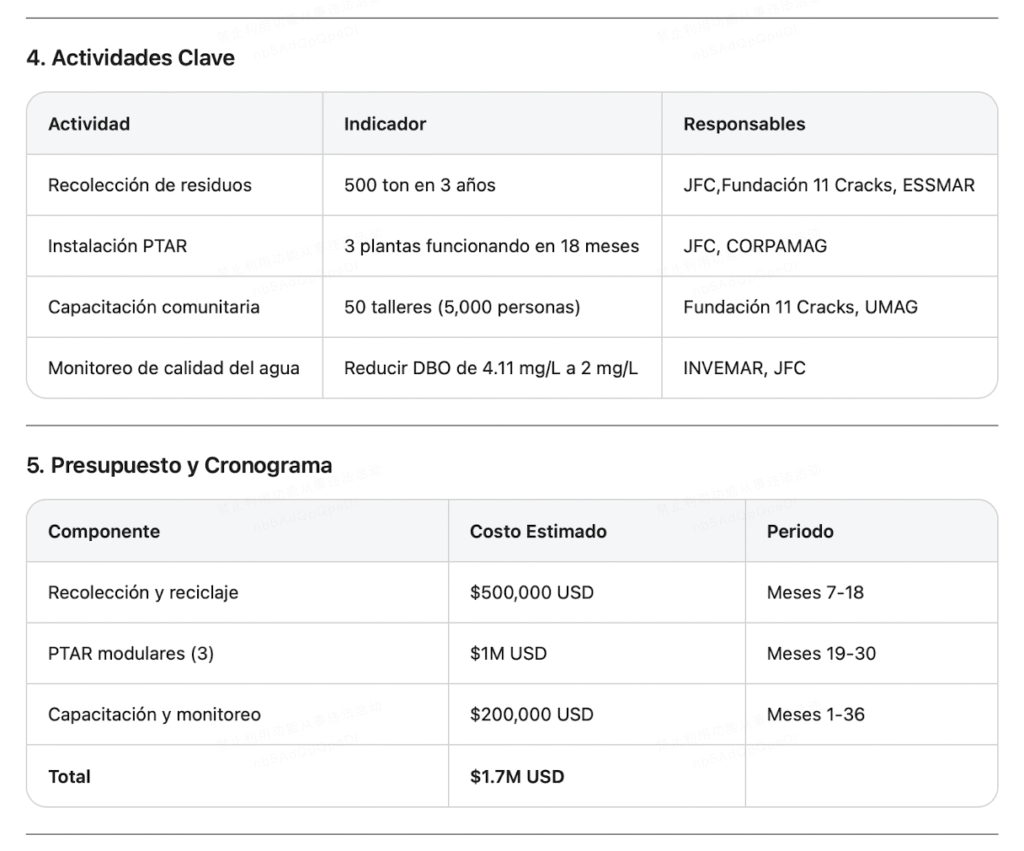
Task: Select the 'INVEMAR, JFC' cell
Action: [x=744, y=368]
